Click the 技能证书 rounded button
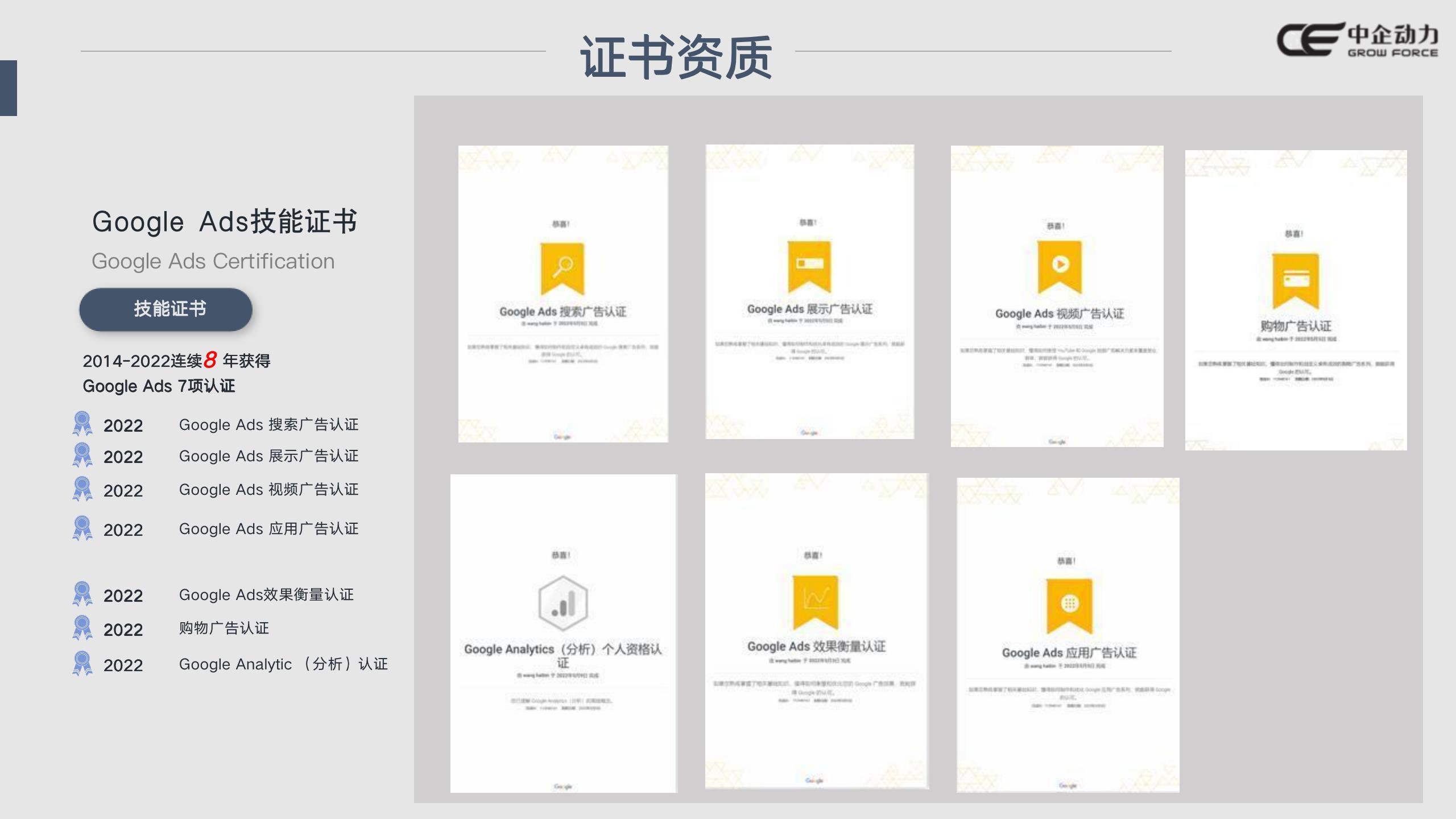1456x819 pixels. 166,309
